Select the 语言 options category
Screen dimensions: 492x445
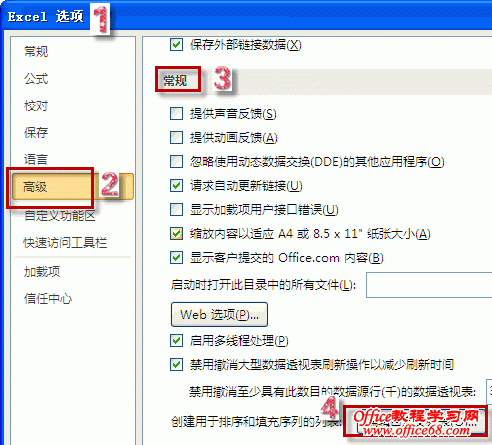point(36,159)
